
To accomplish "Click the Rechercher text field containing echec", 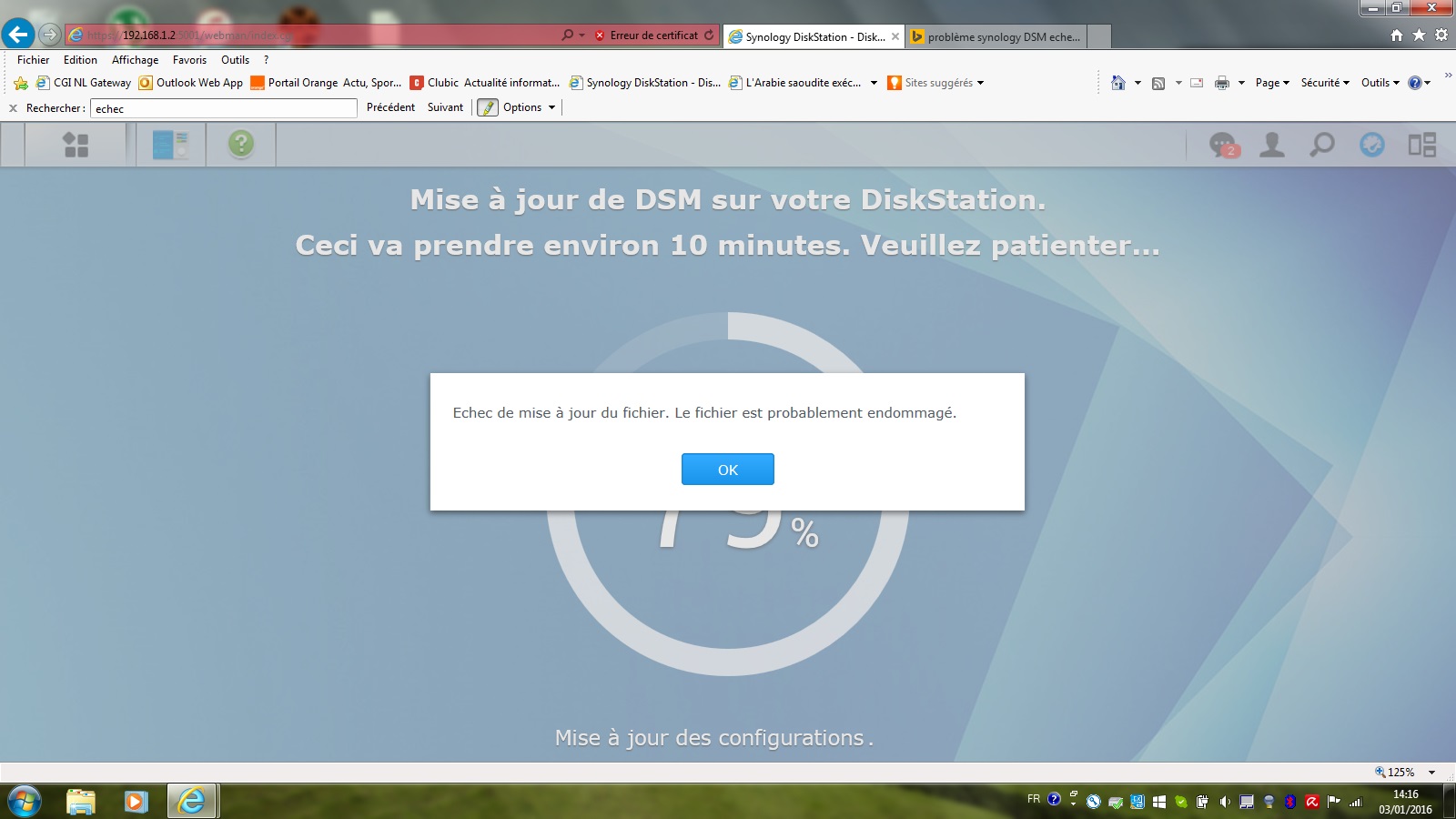I will 223,108.
